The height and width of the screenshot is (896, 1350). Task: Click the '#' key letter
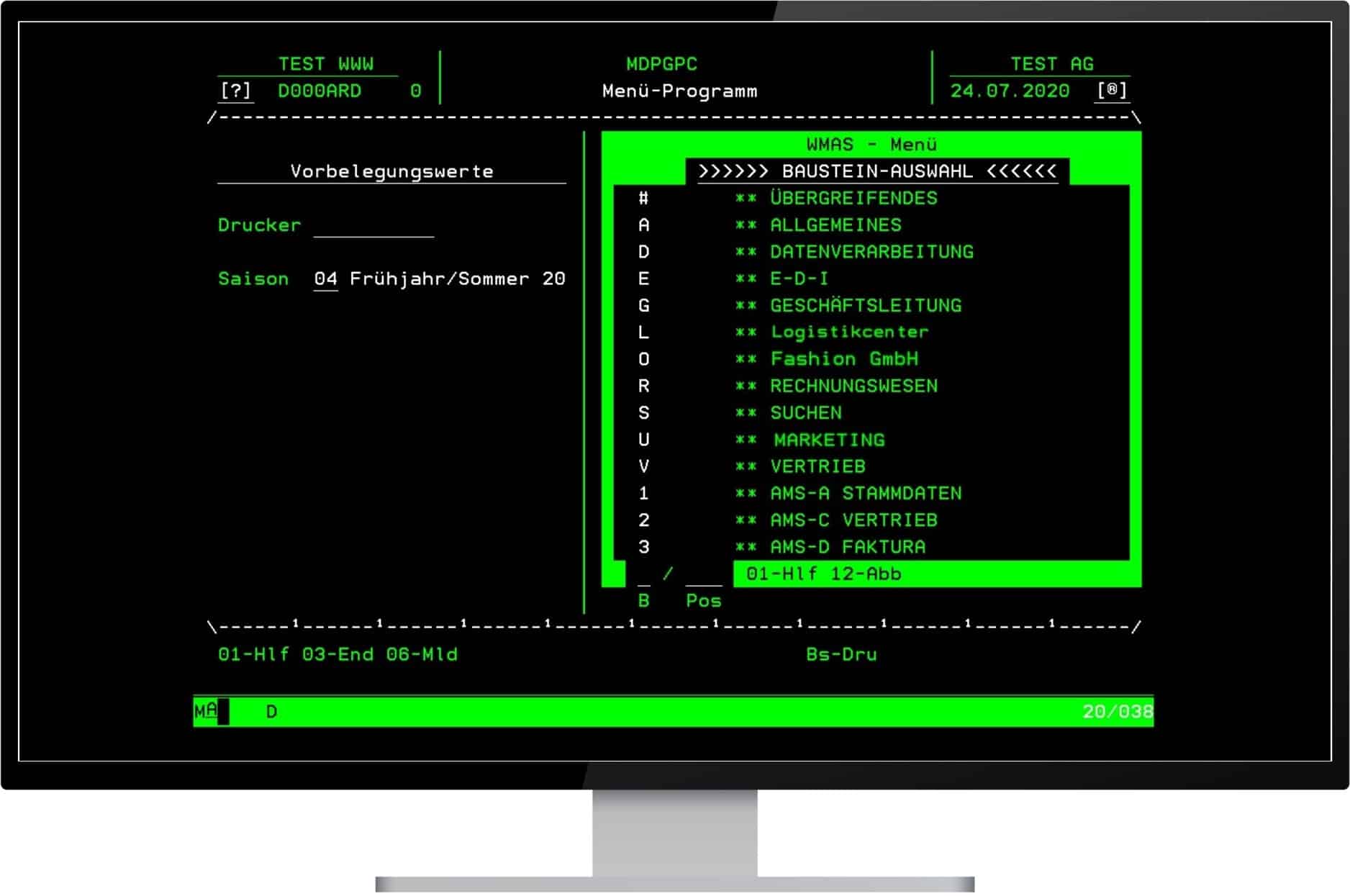tap(643, 199)
